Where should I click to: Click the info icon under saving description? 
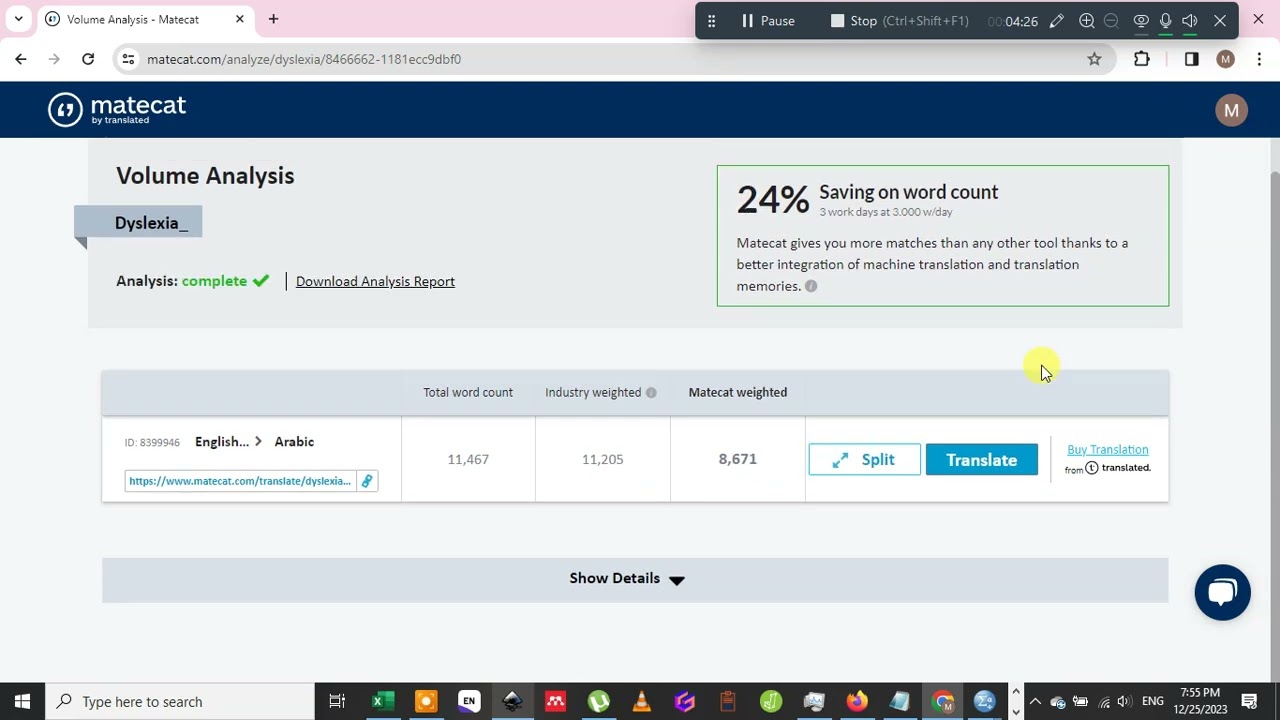pyautogui.click(x=811, y=286)
